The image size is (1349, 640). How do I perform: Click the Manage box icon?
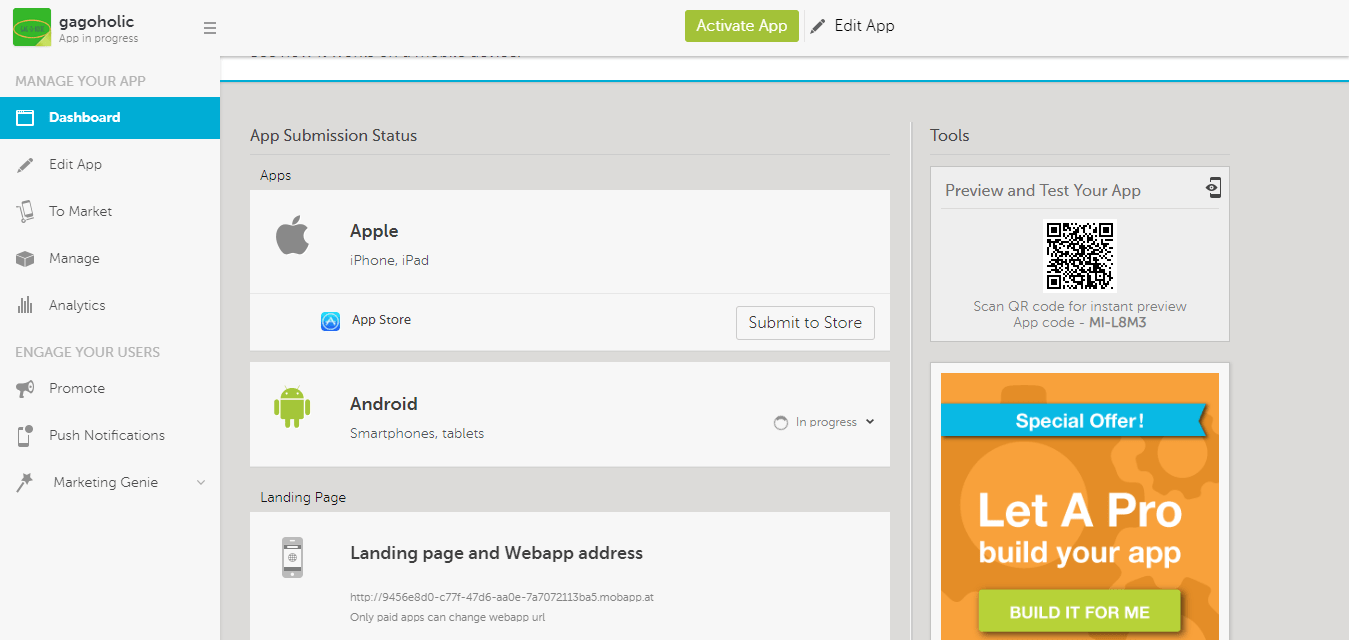25,259
